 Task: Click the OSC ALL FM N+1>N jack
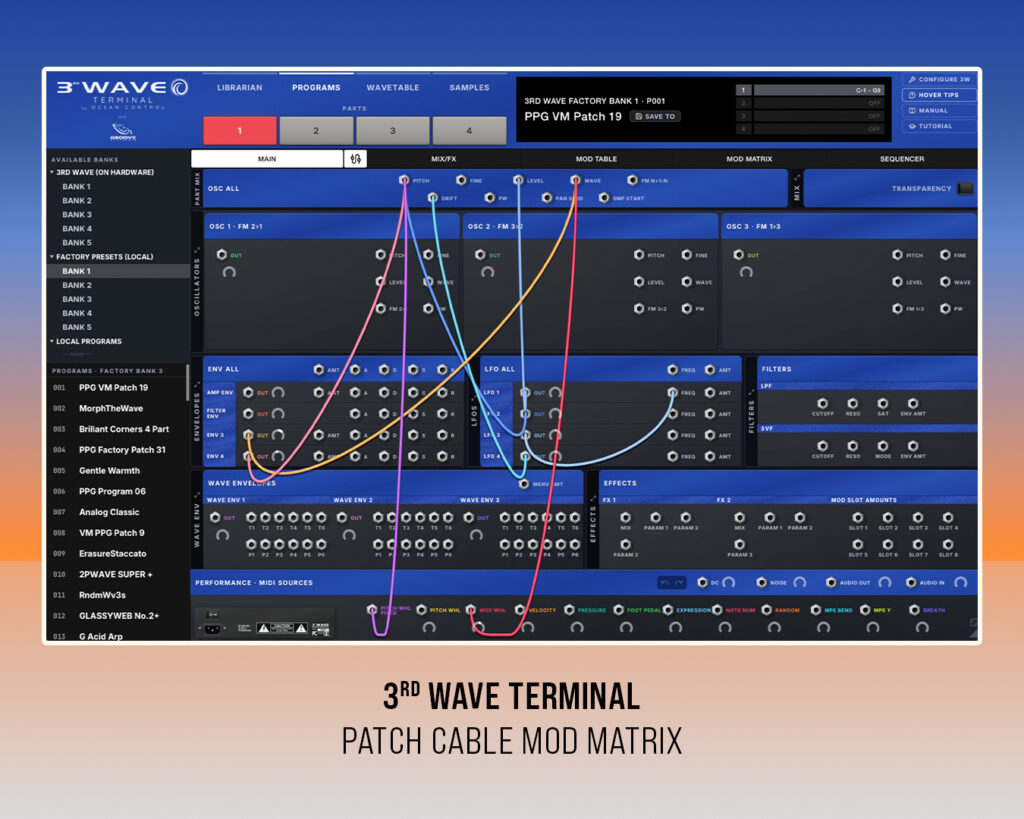(x=632, y=180)
